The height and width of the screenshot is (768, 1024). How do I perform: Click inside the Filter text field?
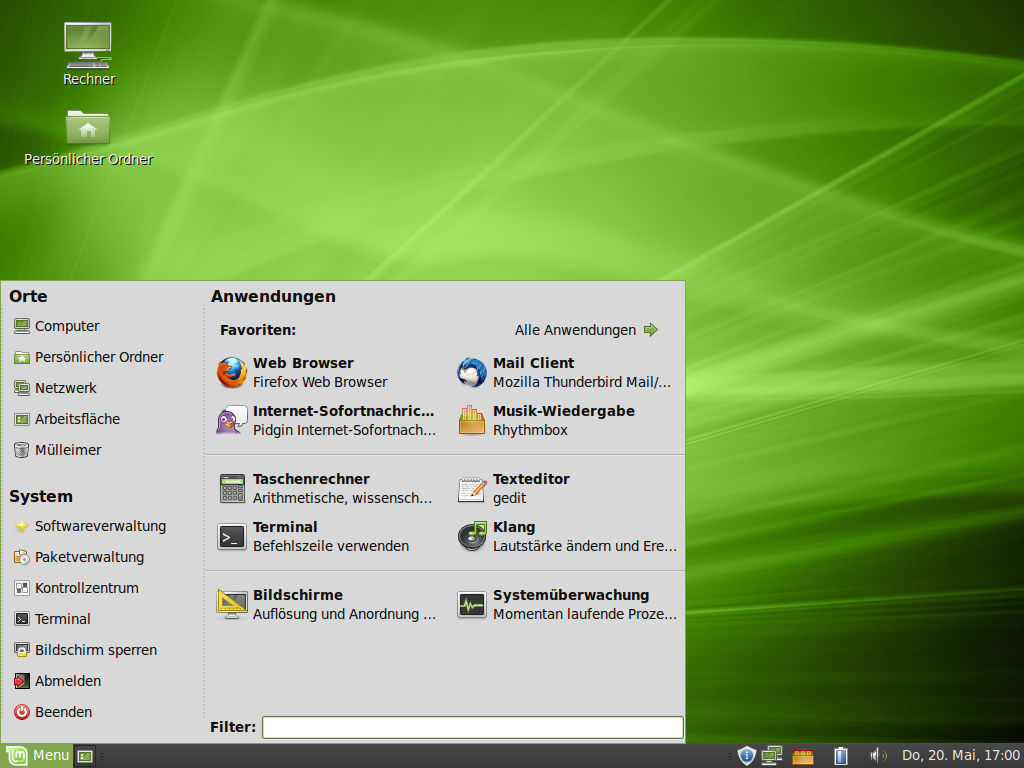pos(472,727)
